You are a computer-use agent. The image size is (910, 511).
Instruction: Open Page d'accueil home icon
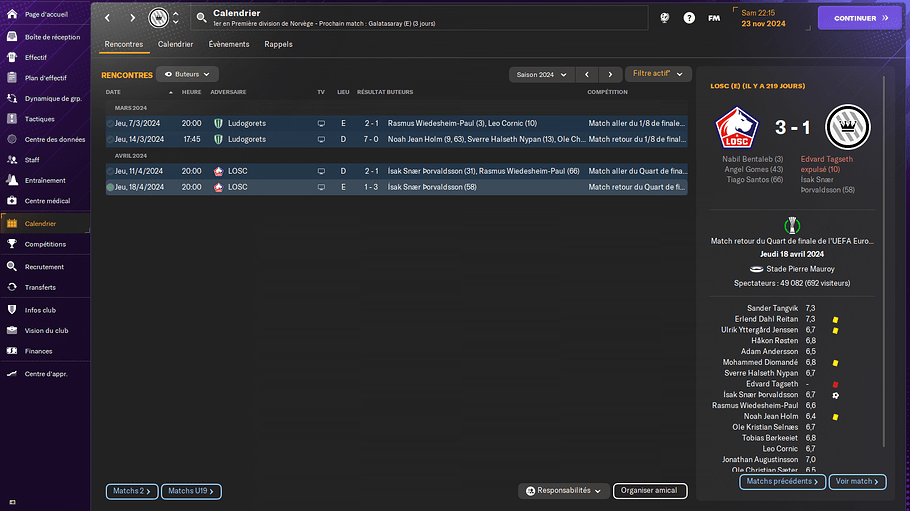coord(12,14)
